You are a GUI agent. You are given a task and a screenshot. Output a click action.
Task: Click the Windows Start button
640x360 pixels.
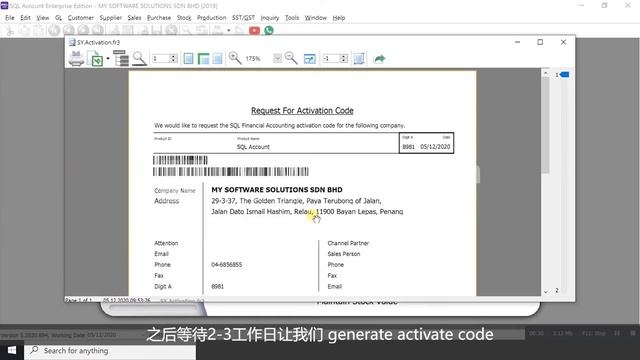click(x=12, y=350)
